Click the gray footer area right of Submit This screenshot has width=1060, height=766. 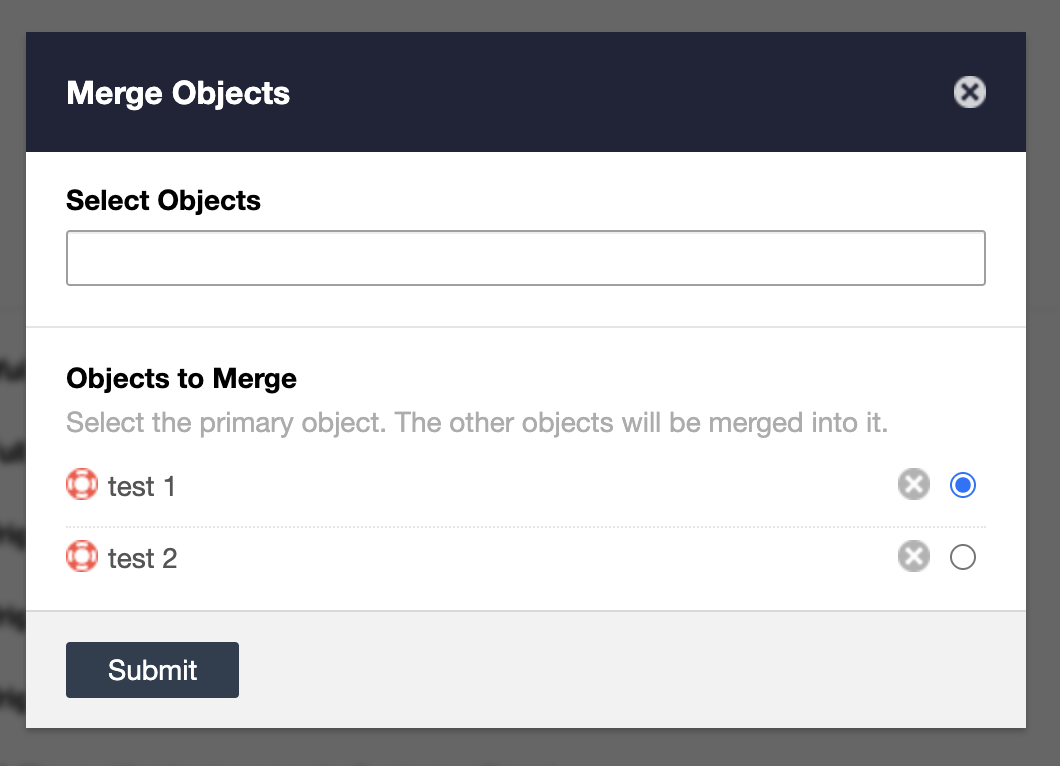point(630,670)
